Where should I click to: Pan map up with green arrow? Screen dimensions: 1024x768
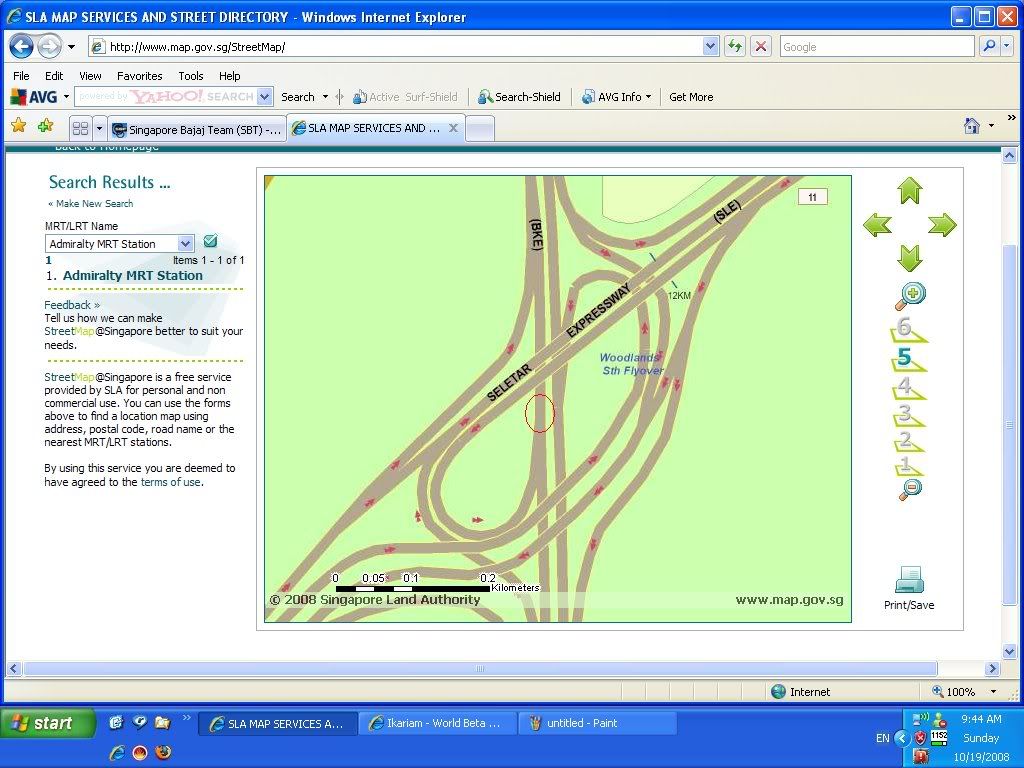click(909, 190)
